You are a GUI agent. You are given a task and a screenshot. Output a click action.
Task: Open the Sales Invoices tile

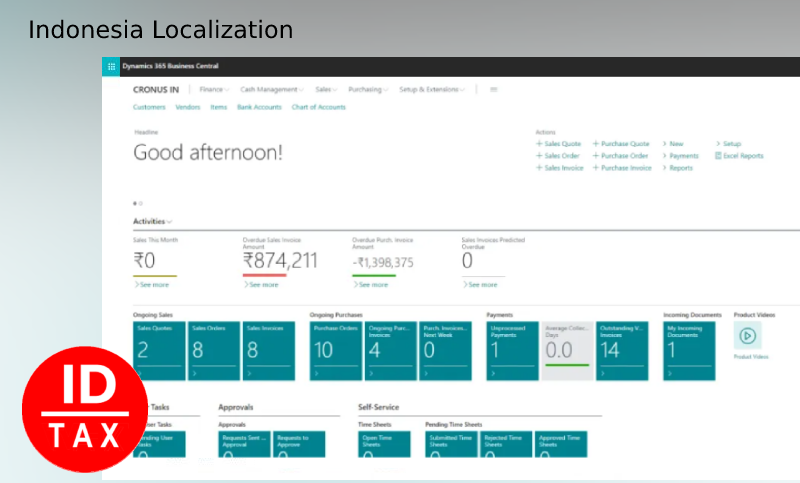click(x=269, y=351)
